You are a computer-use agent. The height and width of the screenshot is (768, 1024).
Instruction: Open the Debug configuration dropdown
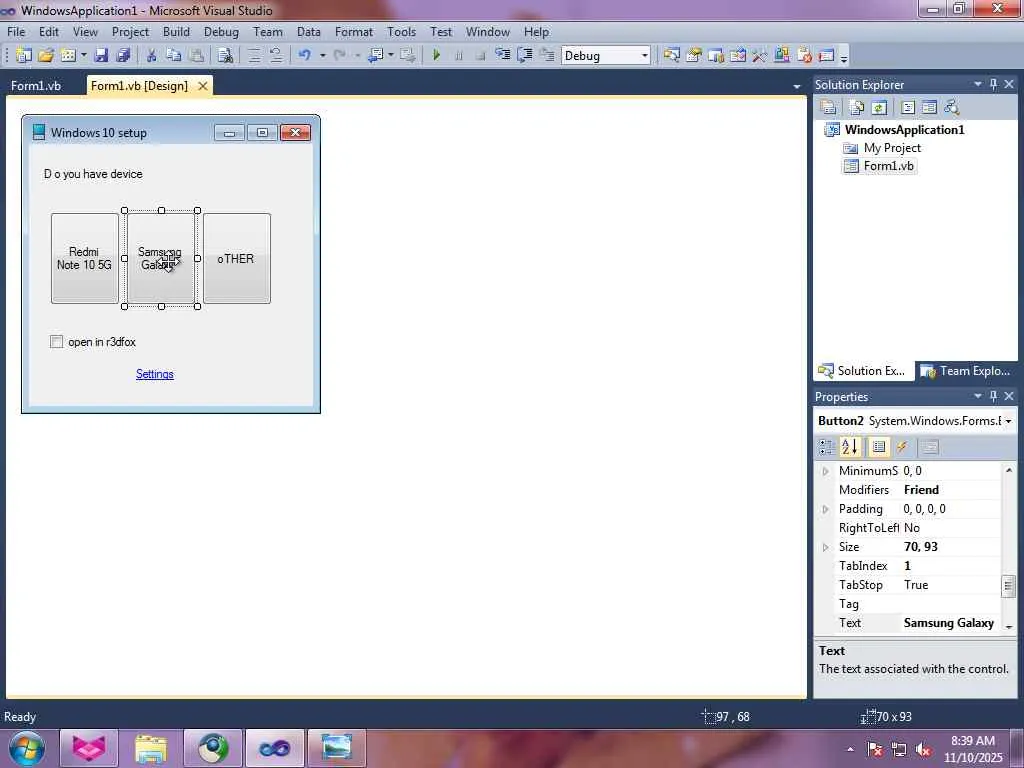(645, 56)
